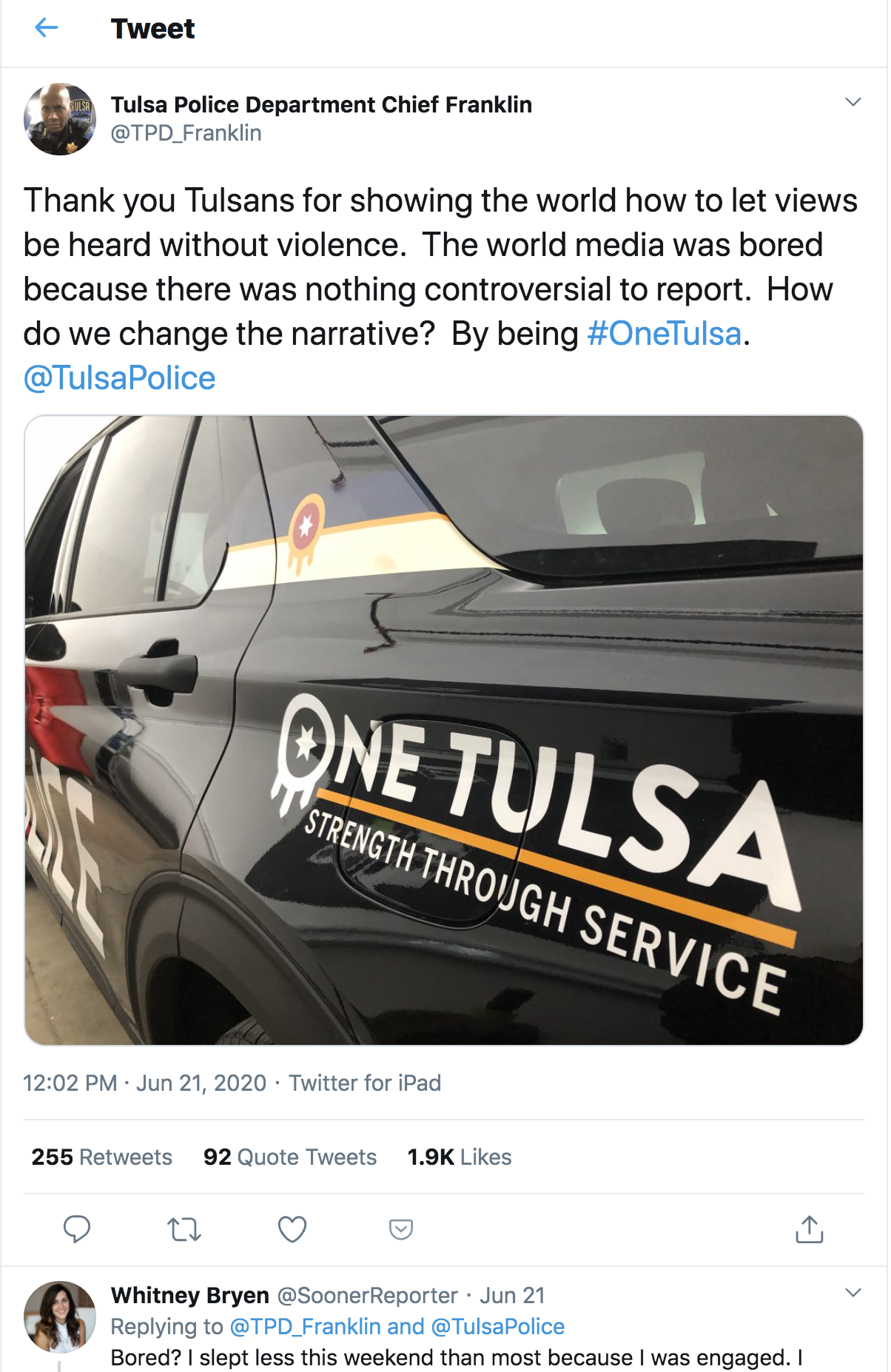The width and height of the screenshot is (891, 1372).
Task: Open Whitney Bryen's profile picture
Action: [60, 1317]
